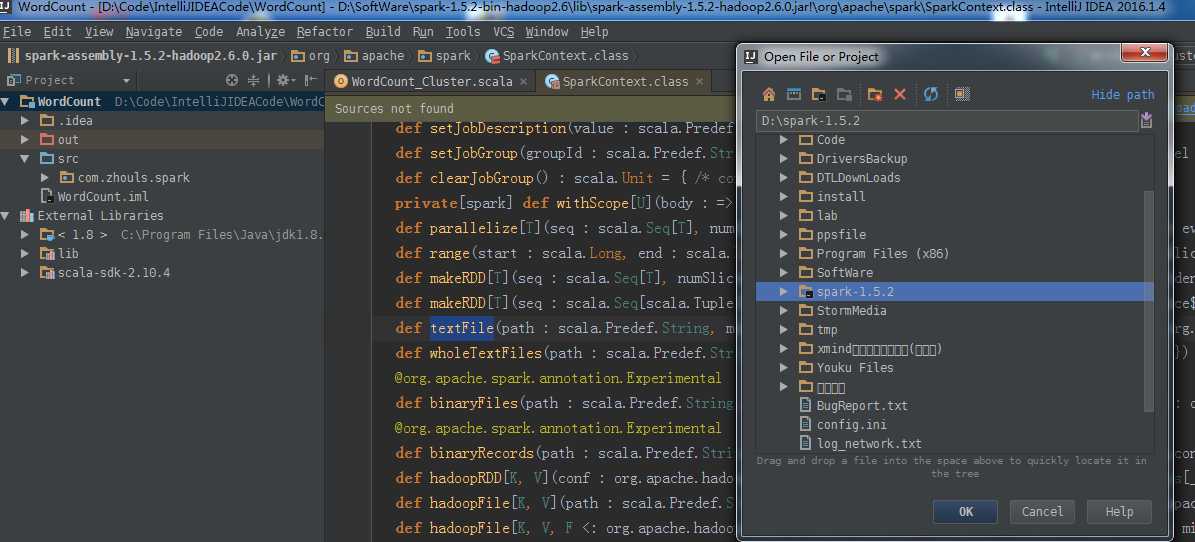
Task: Open the File menu
Action: 17,32
